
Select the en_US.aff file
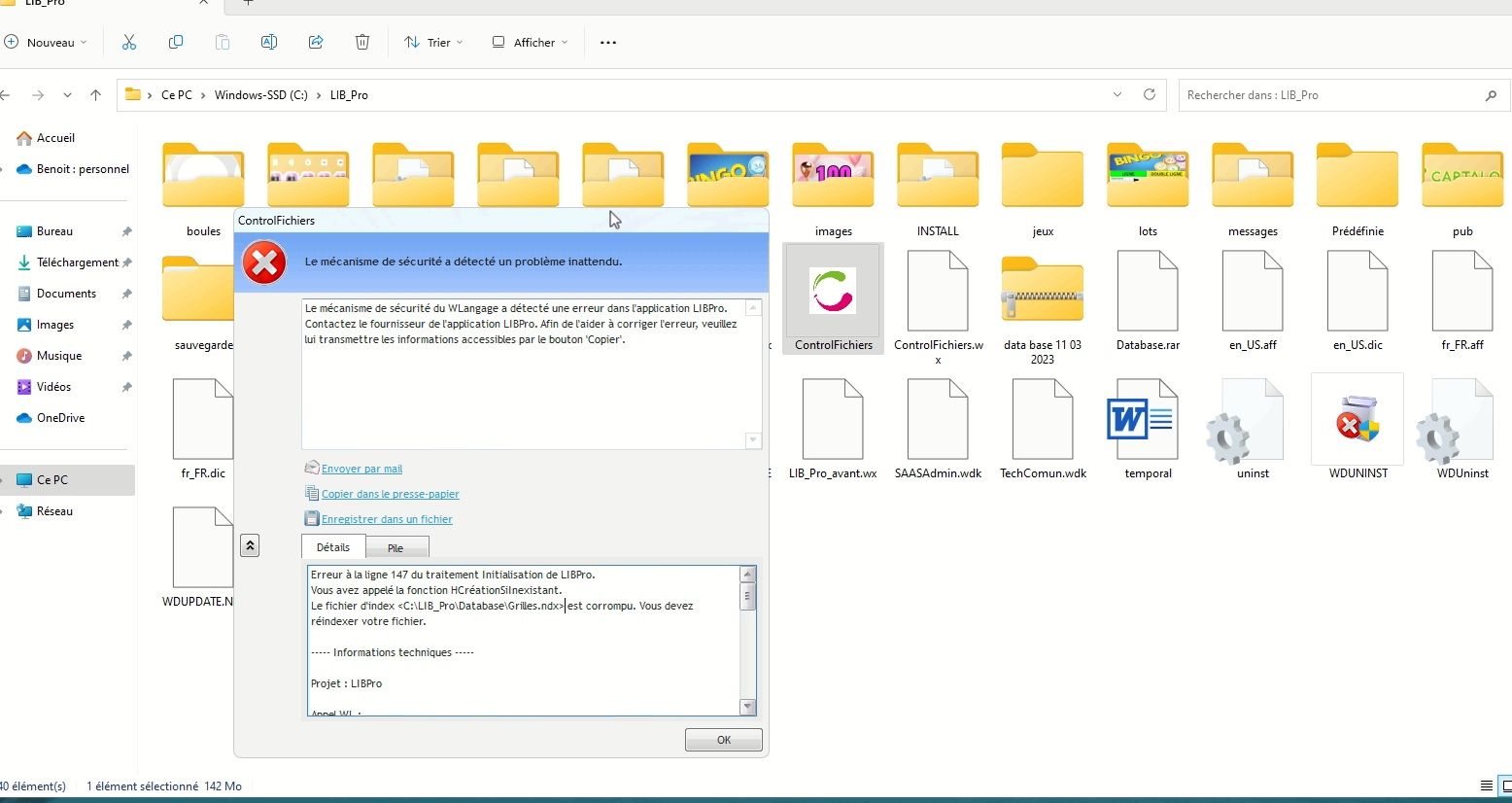pos(1253,300)
